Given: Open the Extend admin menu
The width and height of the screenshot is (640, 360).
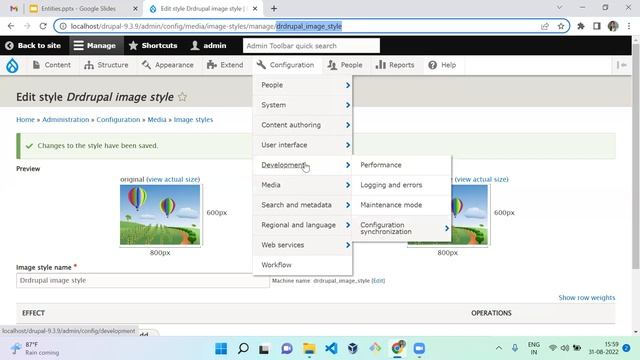Looking at the screenshot, I should (x=225, y=65).
